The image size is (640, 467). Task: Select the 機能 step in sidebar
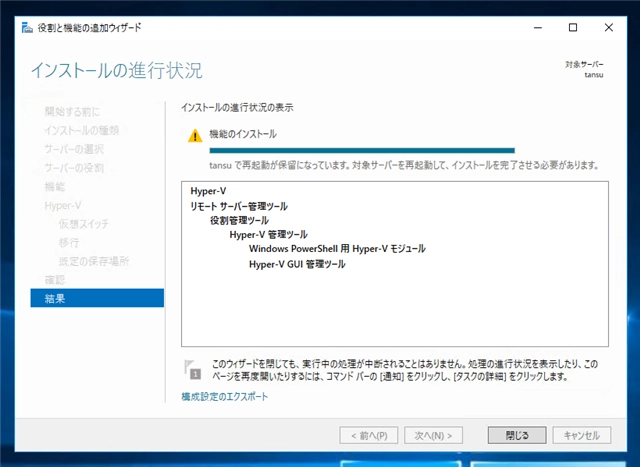pyautogui.click(x=55, y=187)
